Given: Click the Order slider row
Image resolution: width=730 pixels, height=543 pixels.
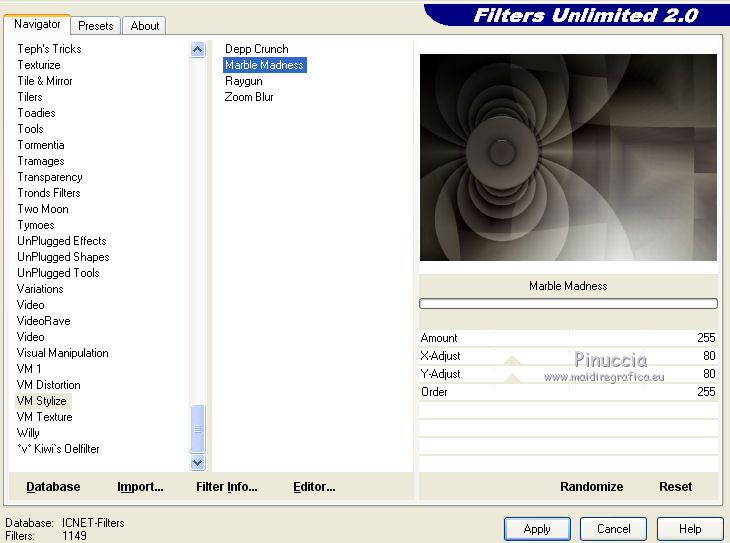Looking at the screenshot, I should pyautogui.click(x=568, y=392).
